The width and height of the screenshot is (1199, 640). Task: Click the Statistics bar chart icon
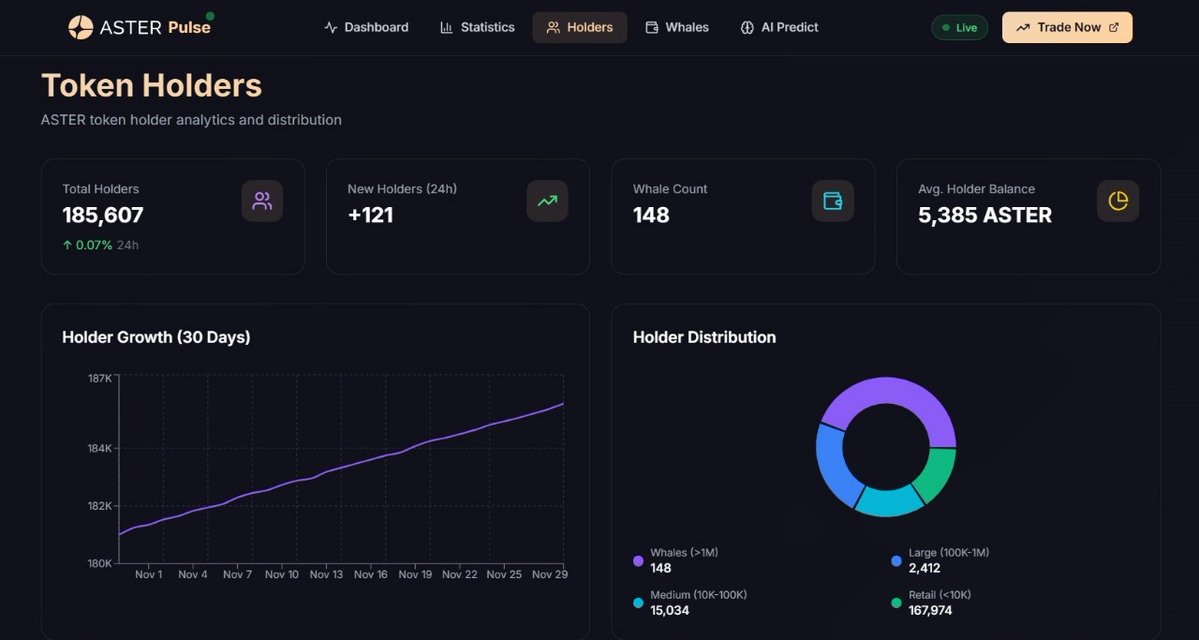(446, 27)
